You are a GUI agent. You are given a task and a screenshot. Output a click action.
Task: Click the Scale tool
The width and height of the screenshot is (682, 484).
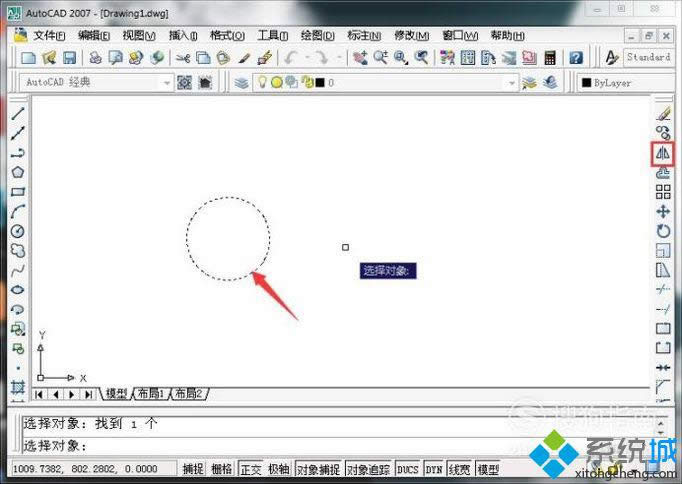pyautogui.click(x=663, y=250)
